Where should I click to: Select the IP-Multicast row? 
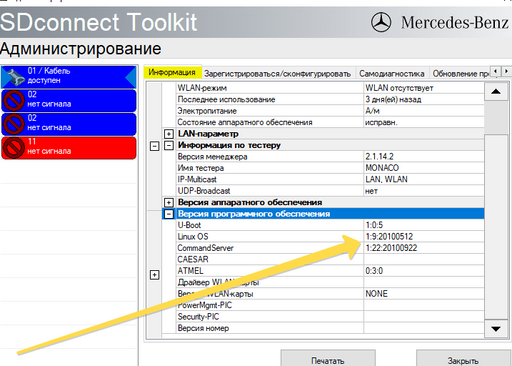(x=330, y=179)
